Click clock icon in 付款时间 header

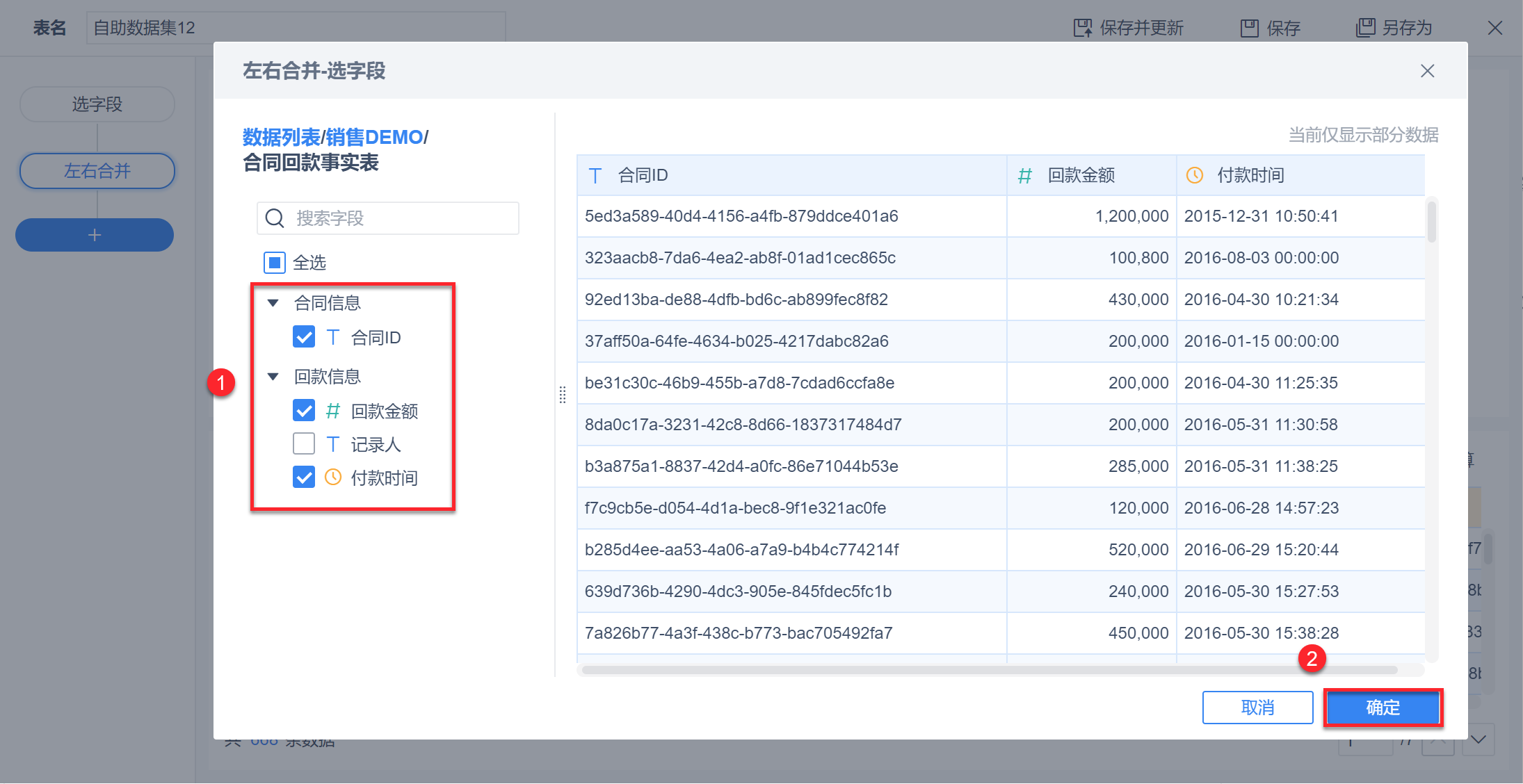click(1194, 175)
